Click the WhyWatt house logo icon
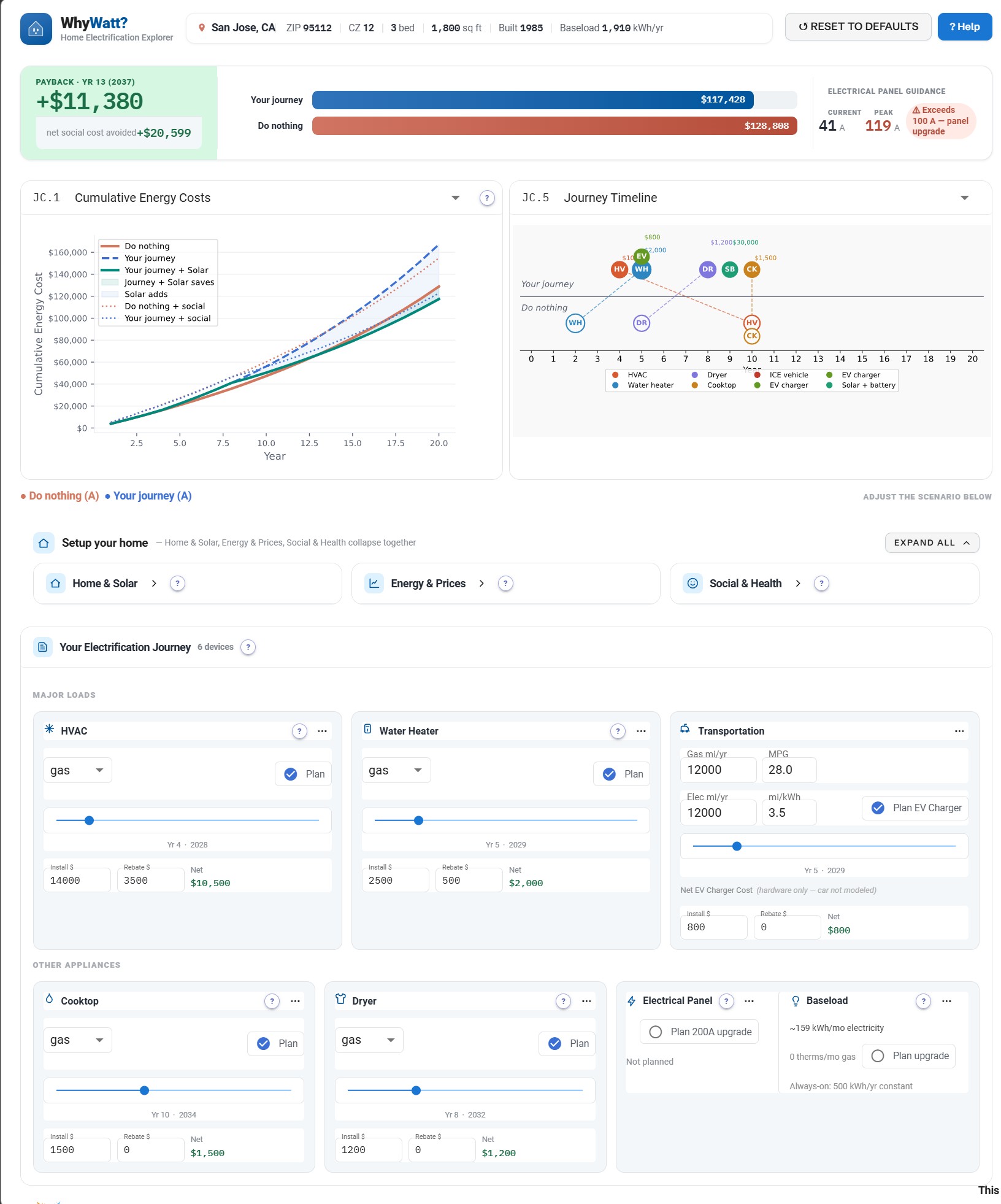 (36, 29)
